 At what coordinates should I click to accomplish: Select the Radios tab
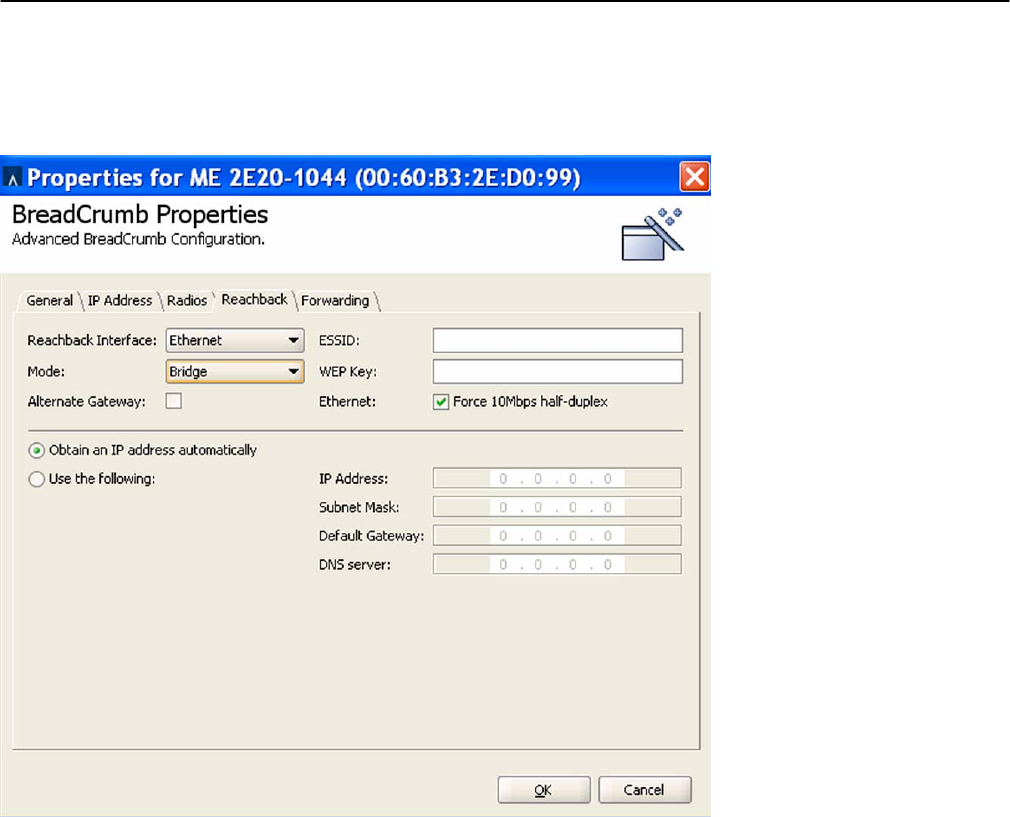coord(187,301)
